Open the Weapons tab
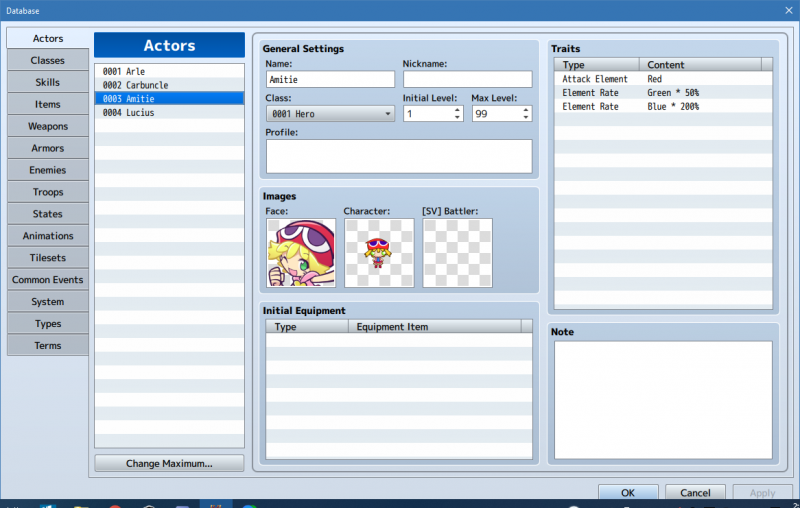Viewport: 800px width, 508px height. click(x=48, y=126)
